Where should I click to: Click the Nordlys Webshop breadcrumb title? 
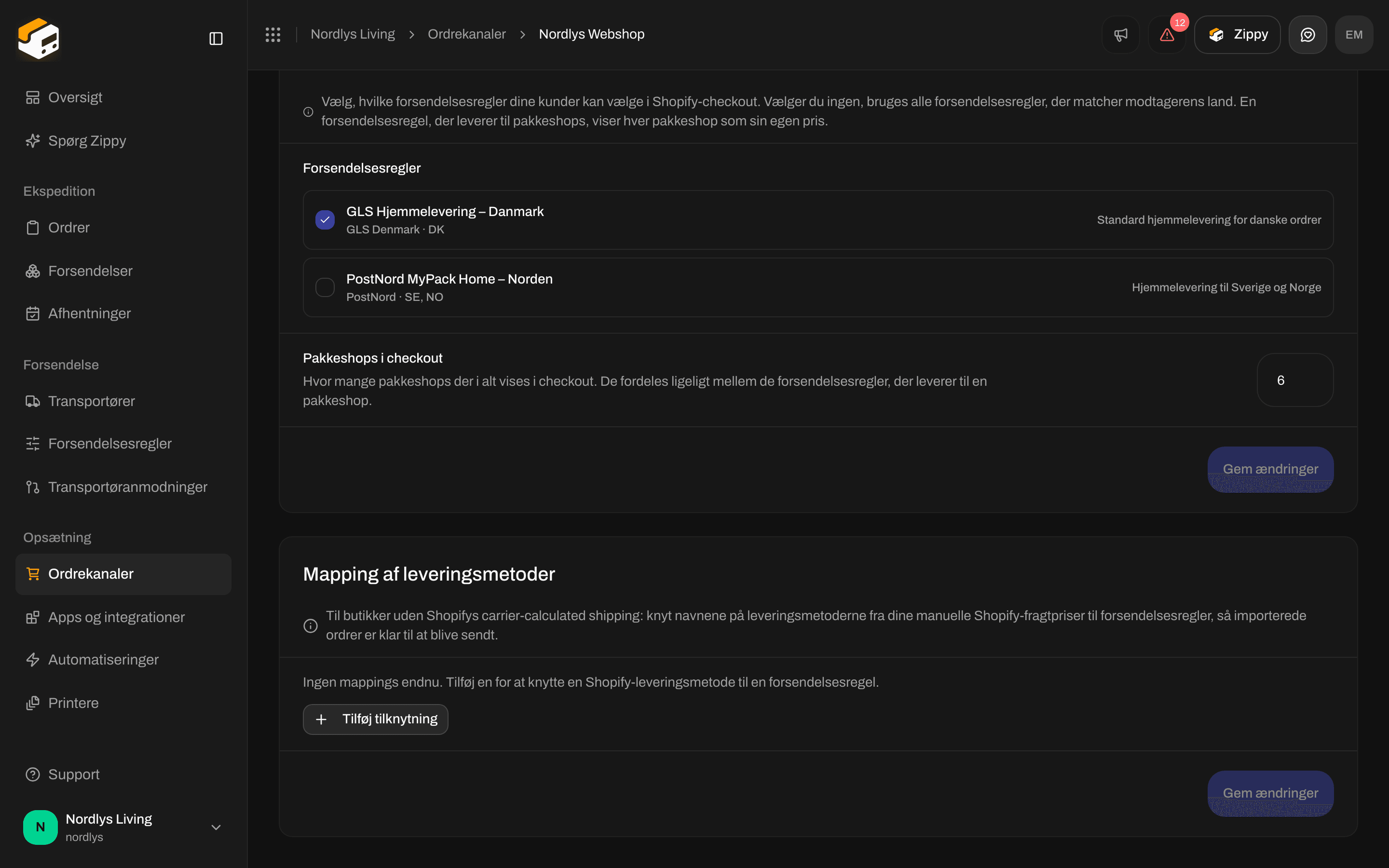pos(591,34)
